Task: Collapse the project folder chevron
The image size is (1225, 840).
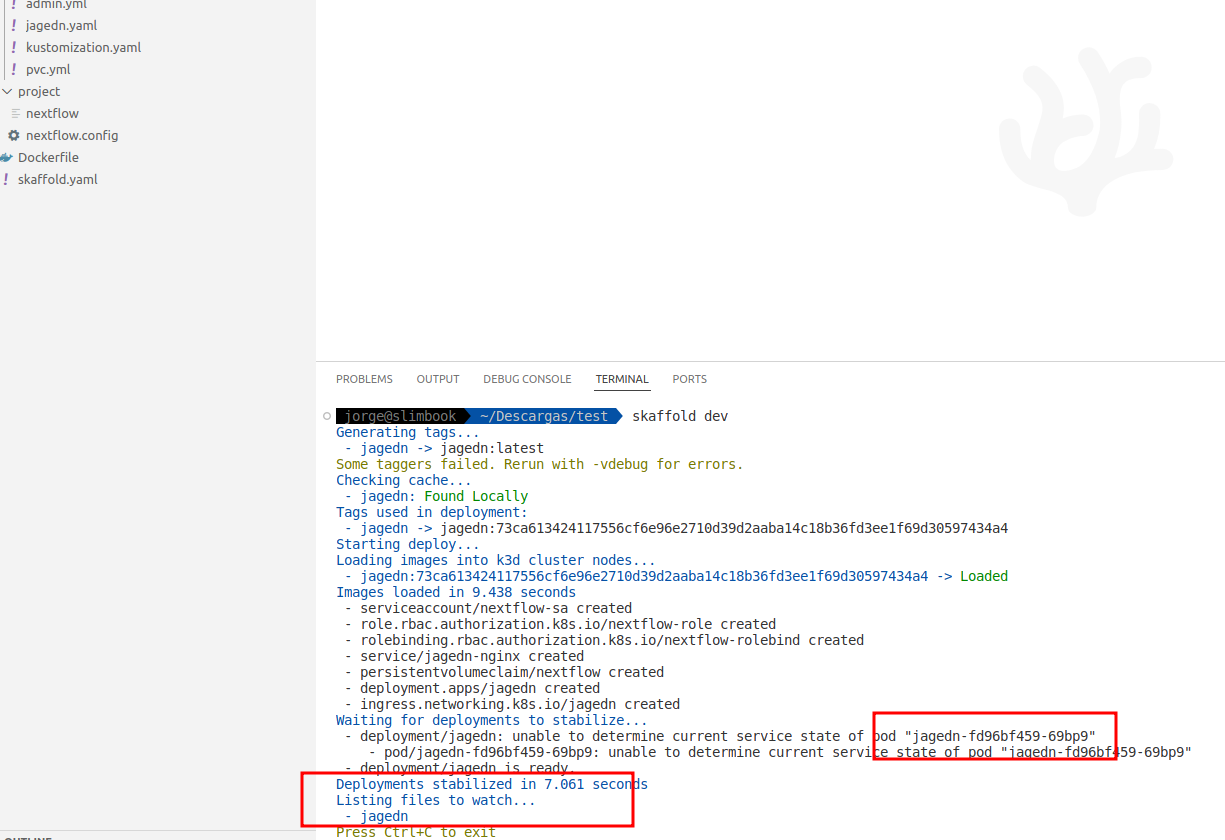Action: coord(7,91)
